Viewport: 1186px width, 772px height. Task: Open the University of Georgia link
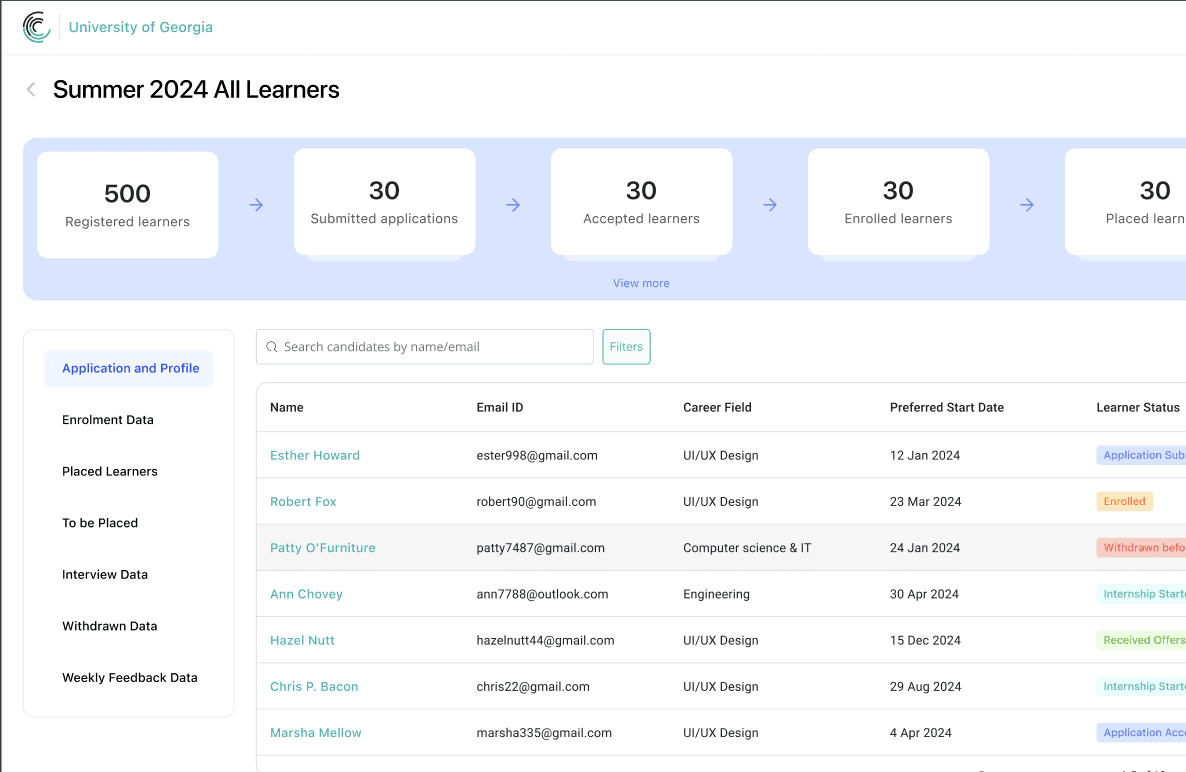141,27
